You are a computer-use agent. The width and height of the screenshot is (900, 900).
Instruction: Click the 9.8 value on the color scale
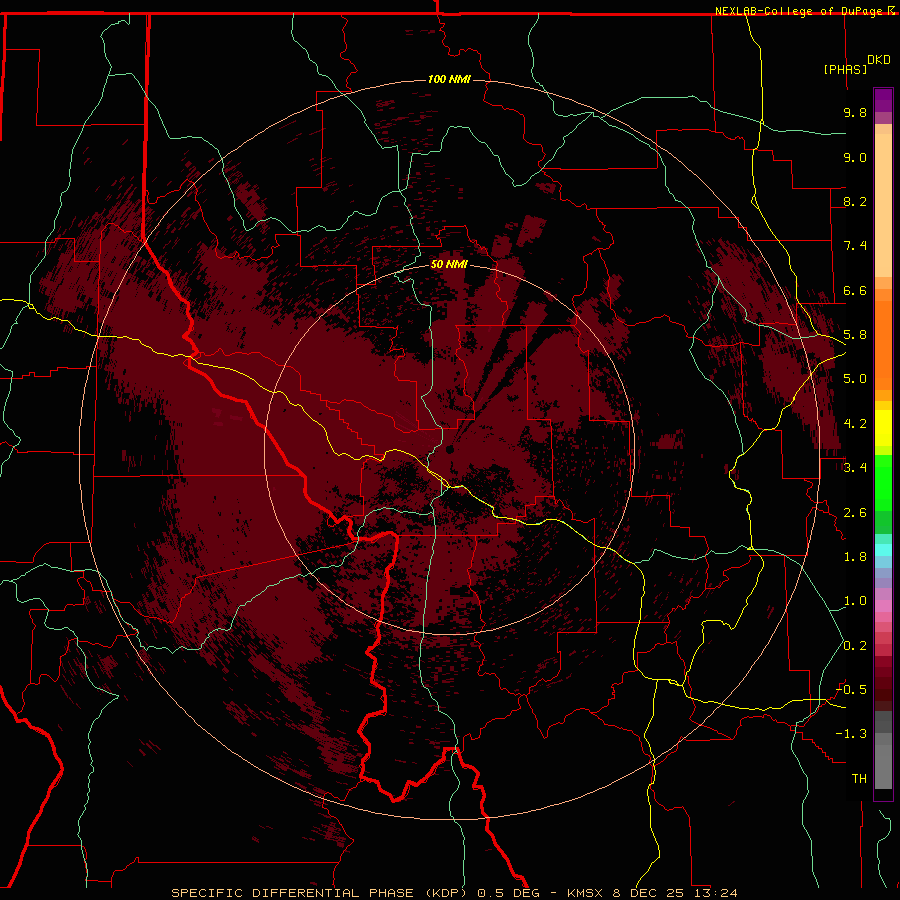point(855,112)
